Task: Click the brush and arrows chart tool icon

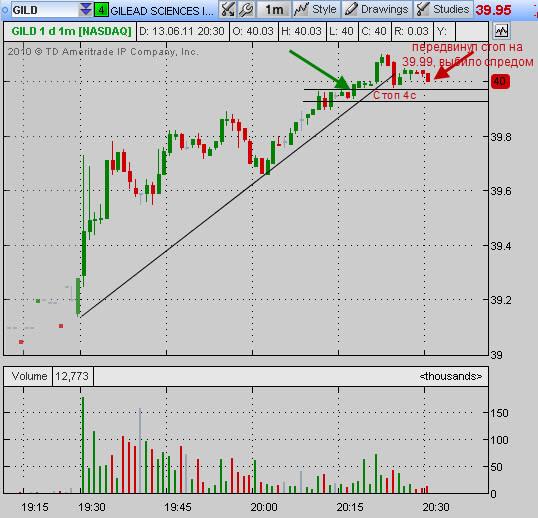Action: coord(227,9)
